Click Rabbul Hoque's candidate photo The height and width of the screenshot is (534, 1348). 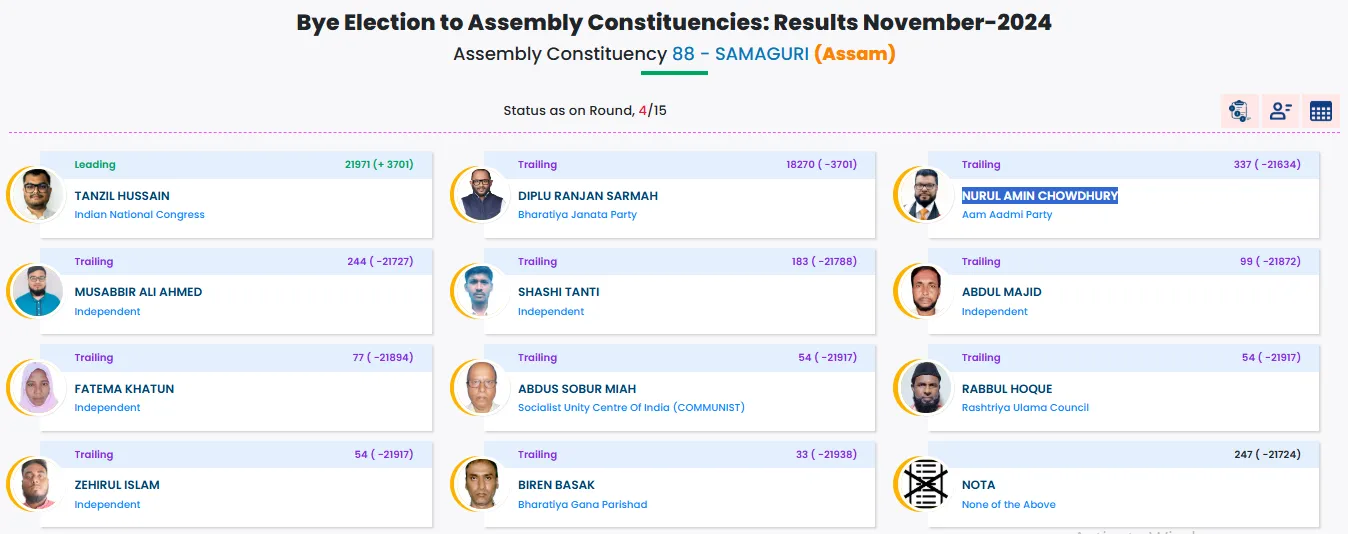[x=926, y=388]
